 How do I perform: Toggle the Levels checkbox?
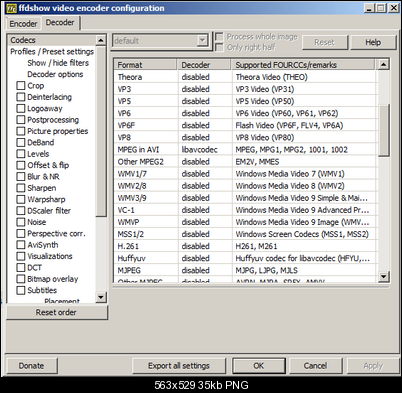click(21, 154)
